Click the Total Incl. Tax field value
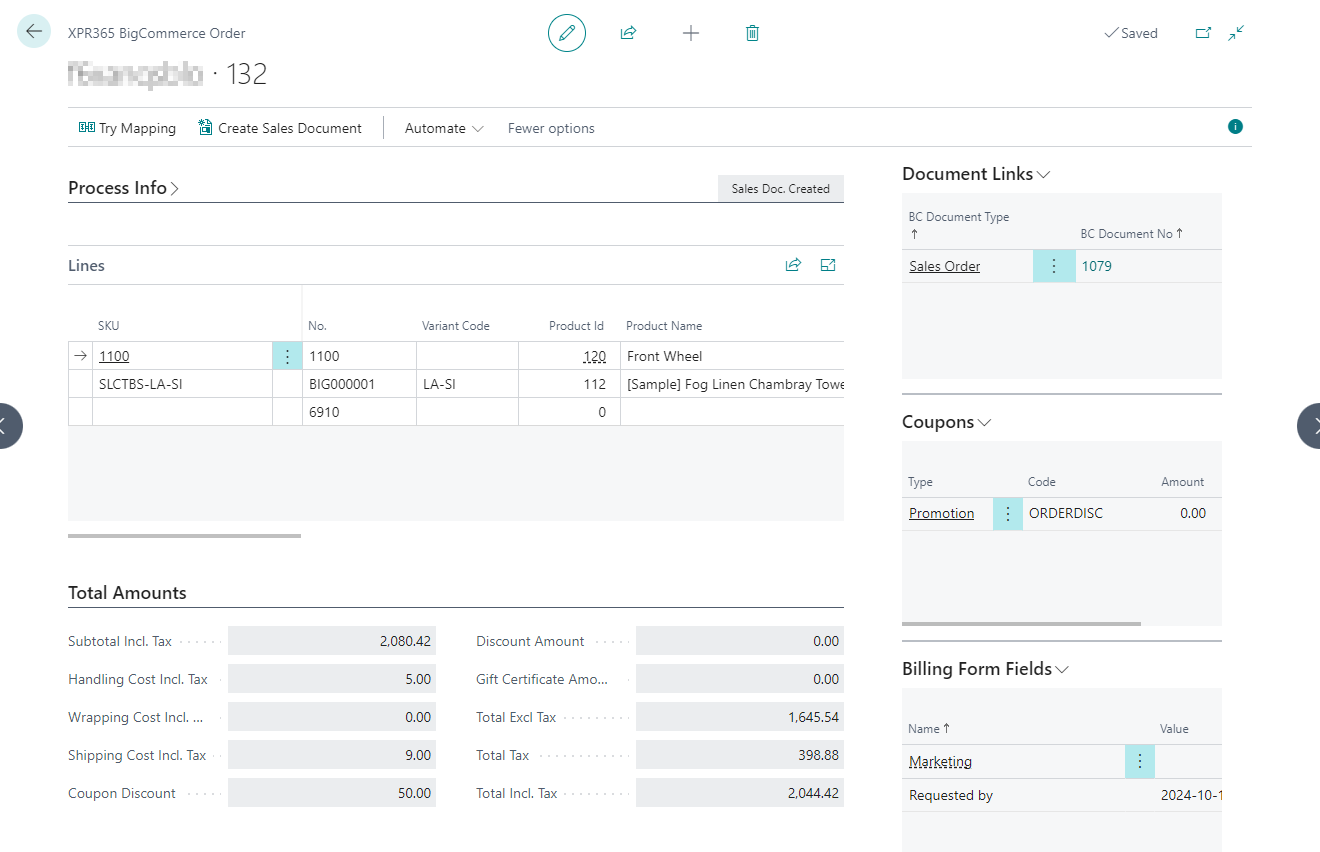This screenshot has height=852, width=1320. [x=740, y=793]
